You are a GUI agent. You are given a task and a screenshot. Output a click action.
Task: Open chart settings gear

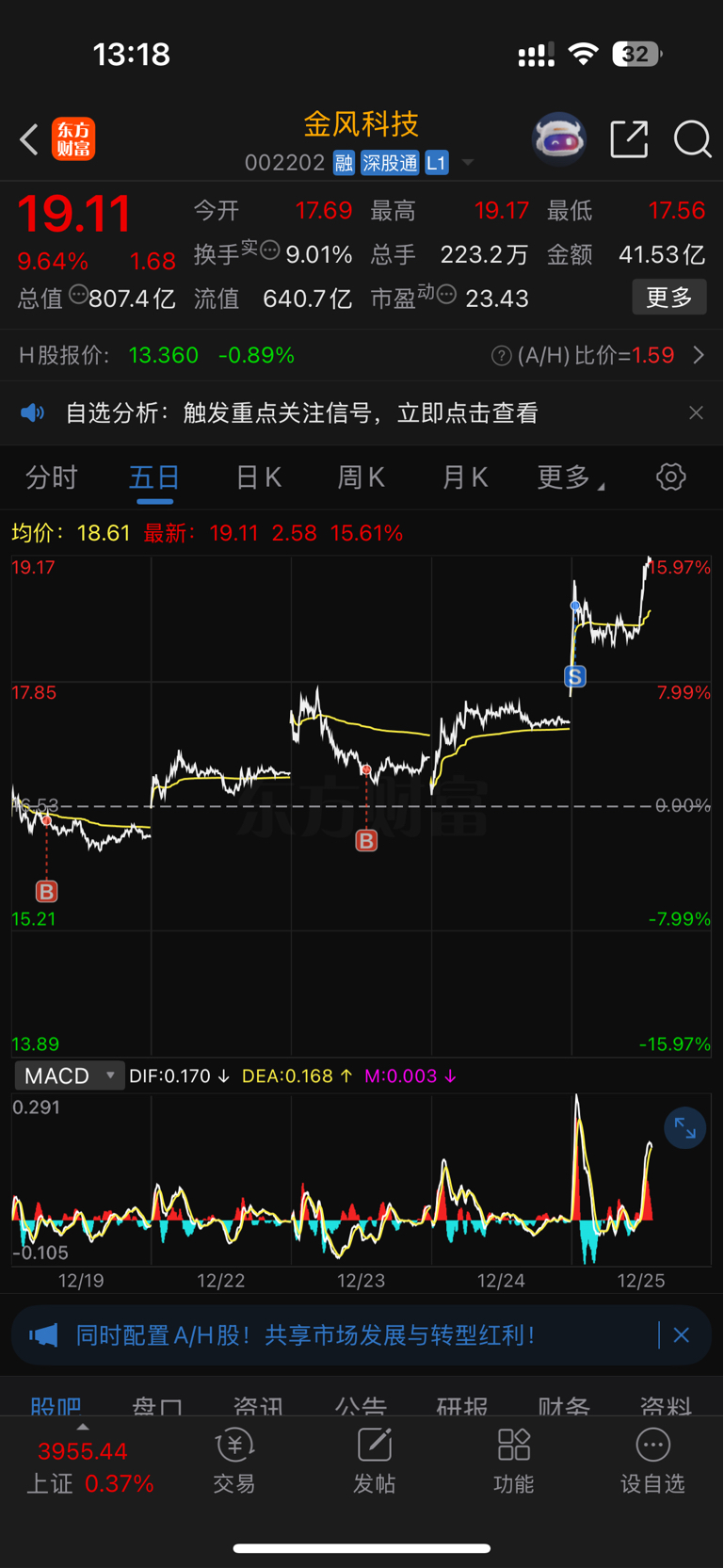coord(671,477)
